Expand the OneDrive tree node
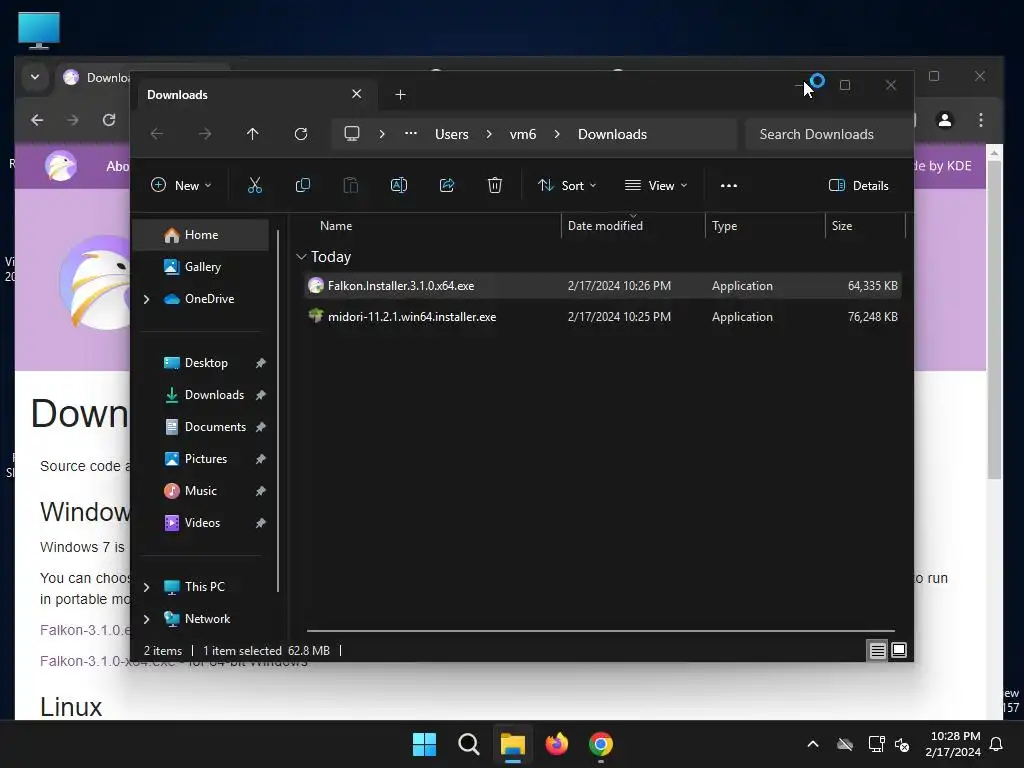Image resolution: width=1024 pixels, height=768 pixels. [146, 299]
